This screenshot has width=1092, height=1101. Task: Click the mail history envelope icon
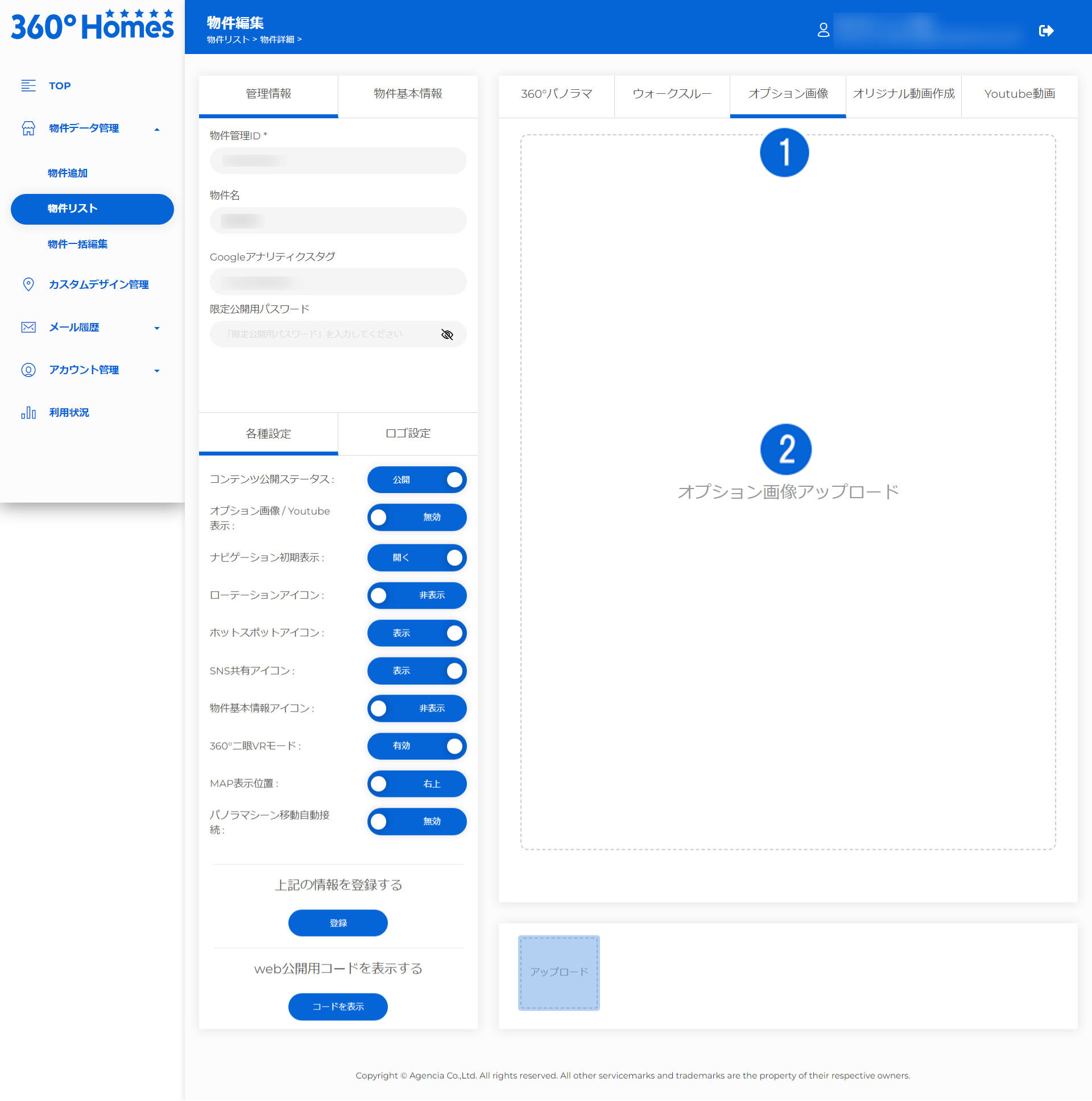point(28,327)
